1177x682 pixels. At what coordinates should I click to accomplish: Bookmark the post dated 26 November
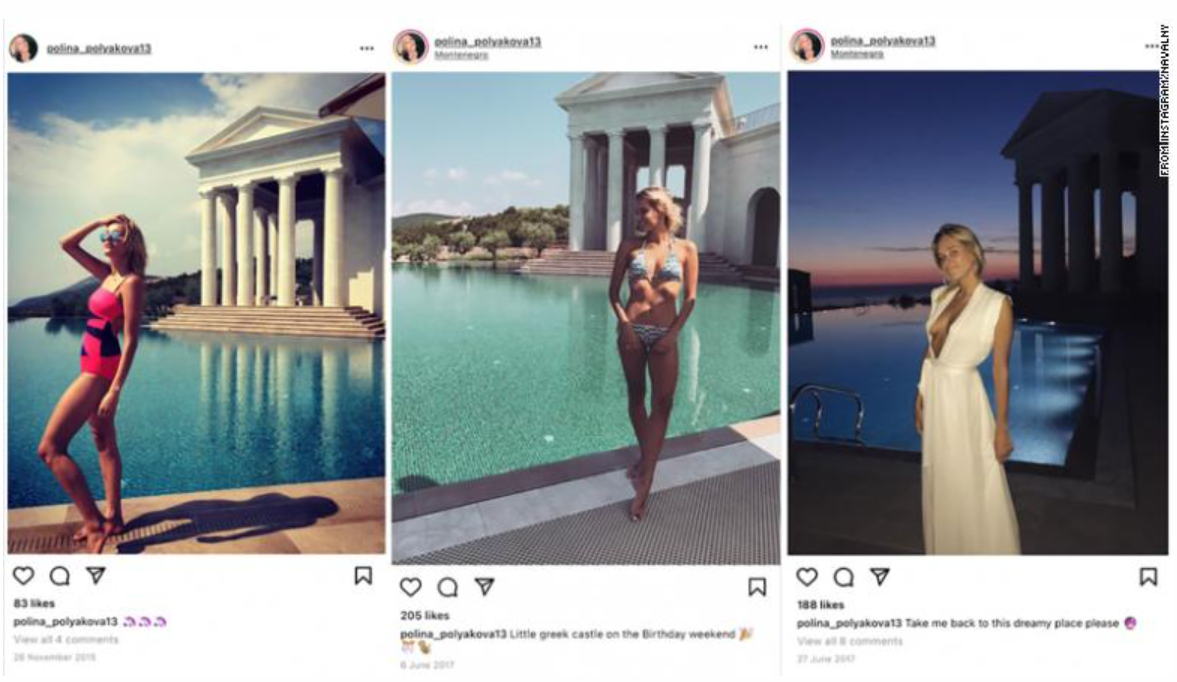[363, 575]
